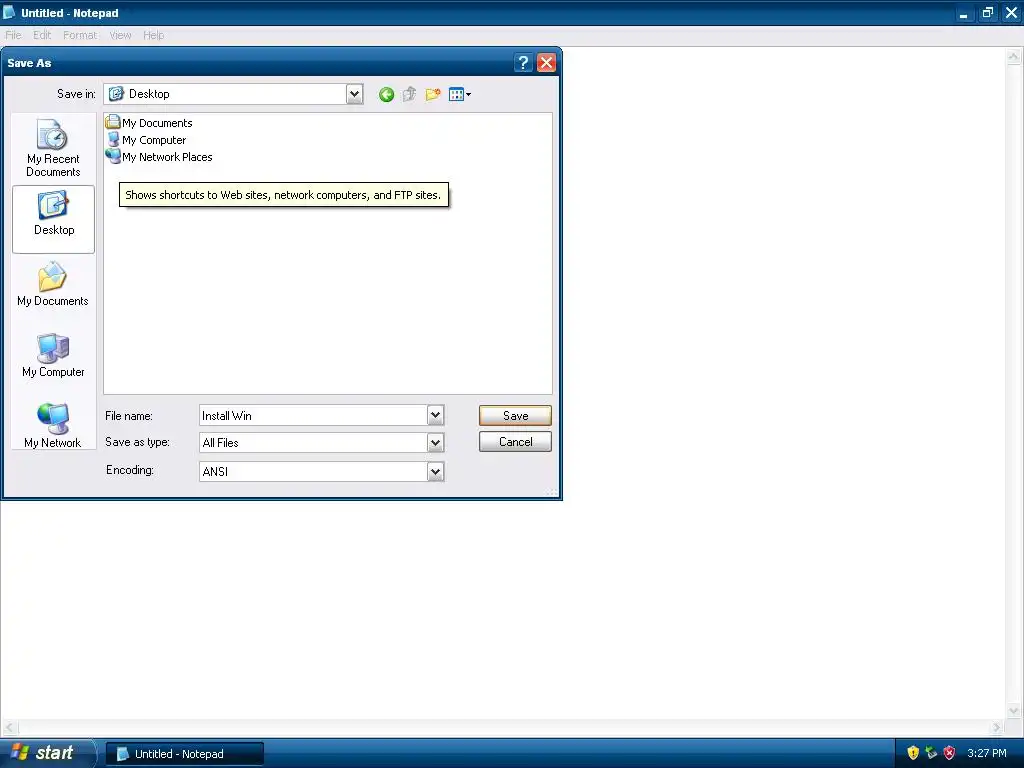The image size is (1024, 768).
Task: Select My Documents folder in file list
Action: 149,123
